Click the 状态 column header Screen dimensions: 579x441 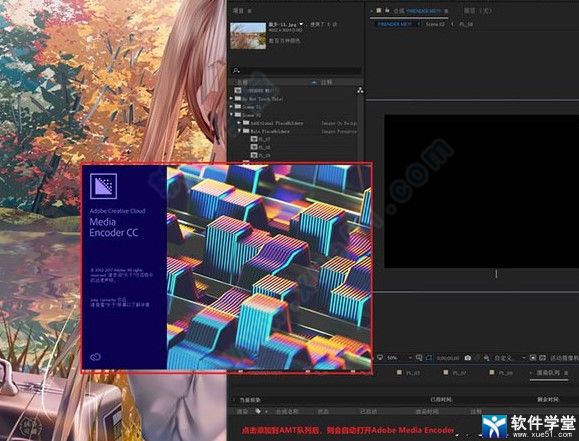[x=323, y=411]
